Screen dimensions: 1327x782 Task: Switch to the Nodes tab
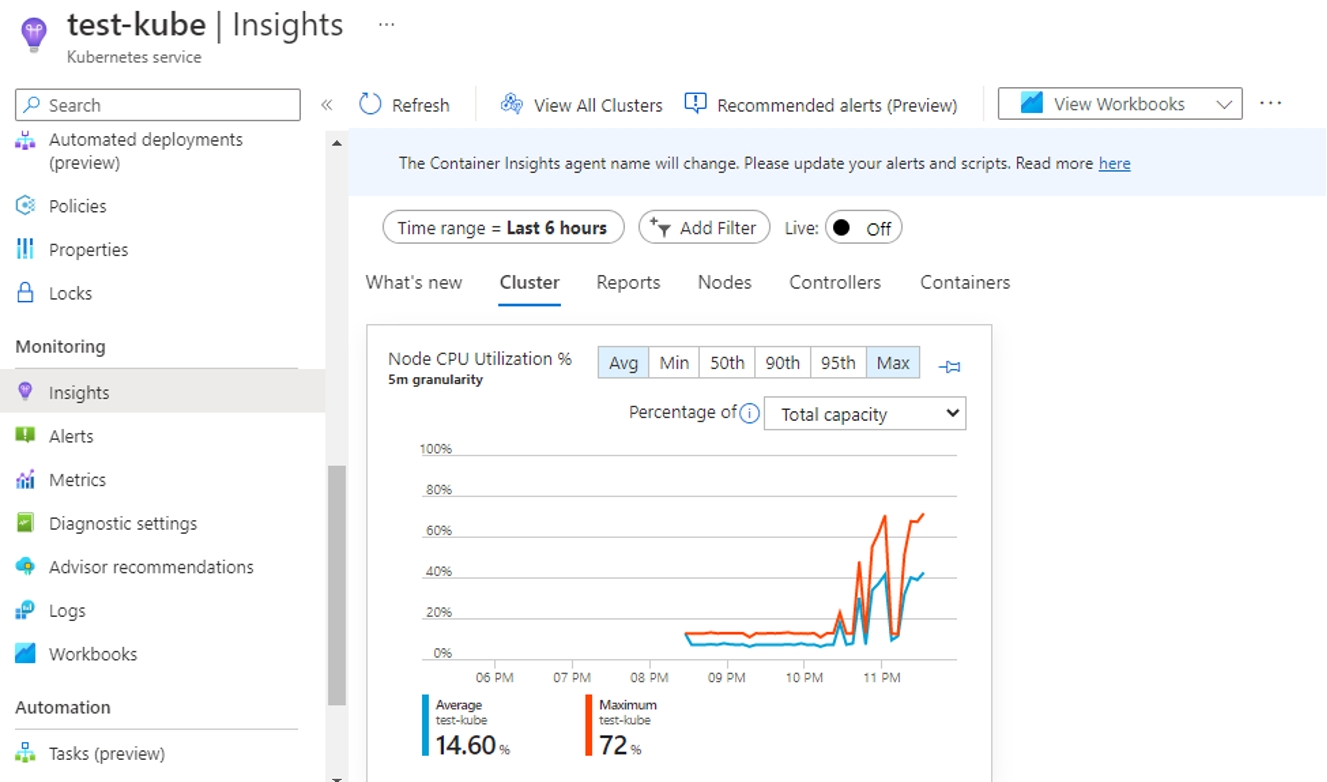[x=724, y=283]
